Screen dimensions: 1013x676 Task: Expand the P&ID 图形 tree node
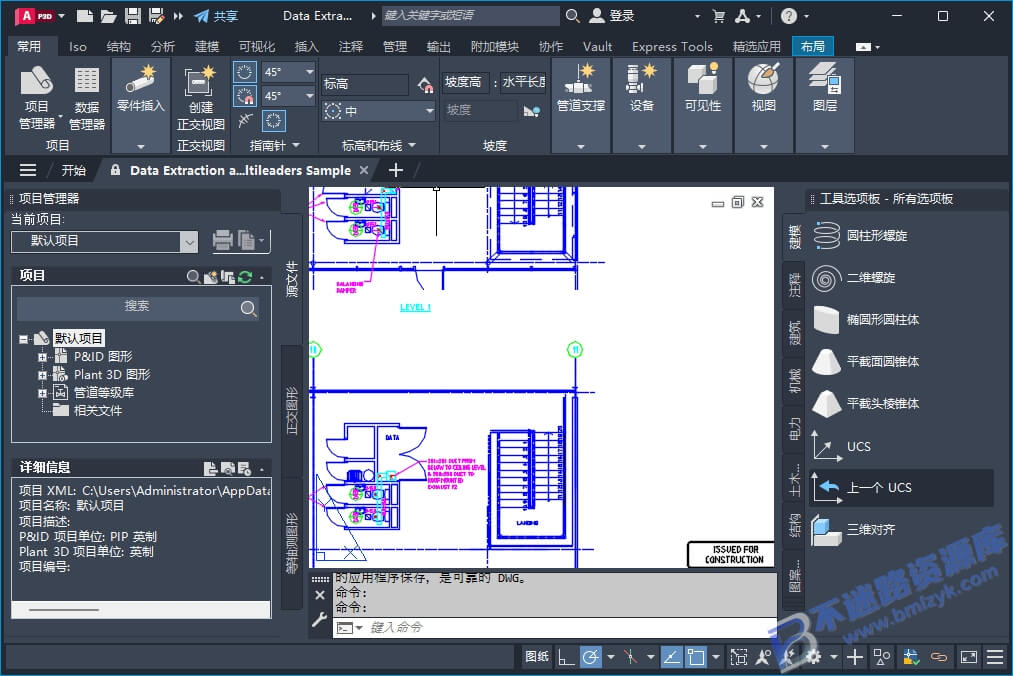coord(41,357)
